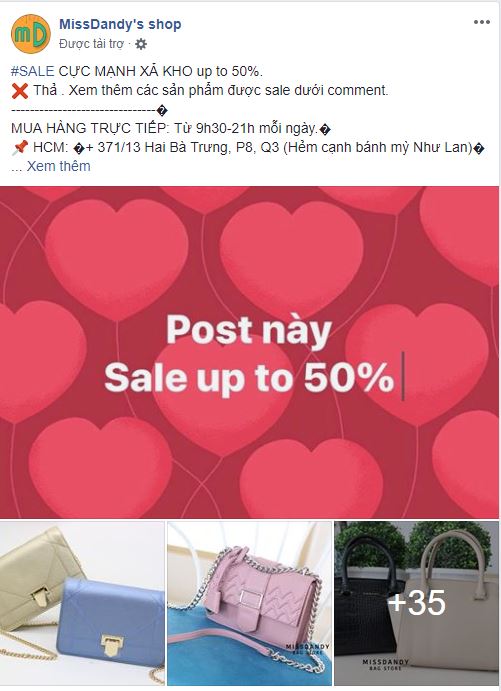The width and height of the screenshot is (501, 691).
Task: View the +35 more photos thumbnail
Action: click(x=416, y=603)
